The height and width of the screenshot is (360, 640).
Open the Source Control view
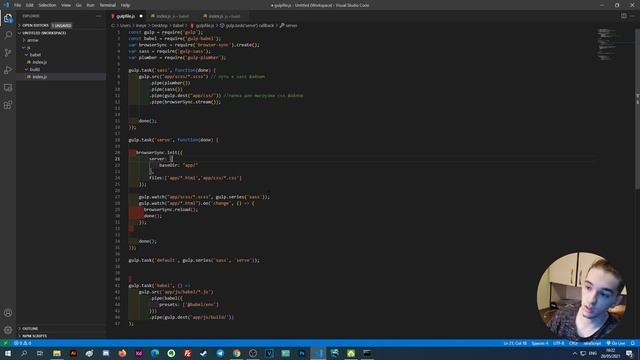8,53
